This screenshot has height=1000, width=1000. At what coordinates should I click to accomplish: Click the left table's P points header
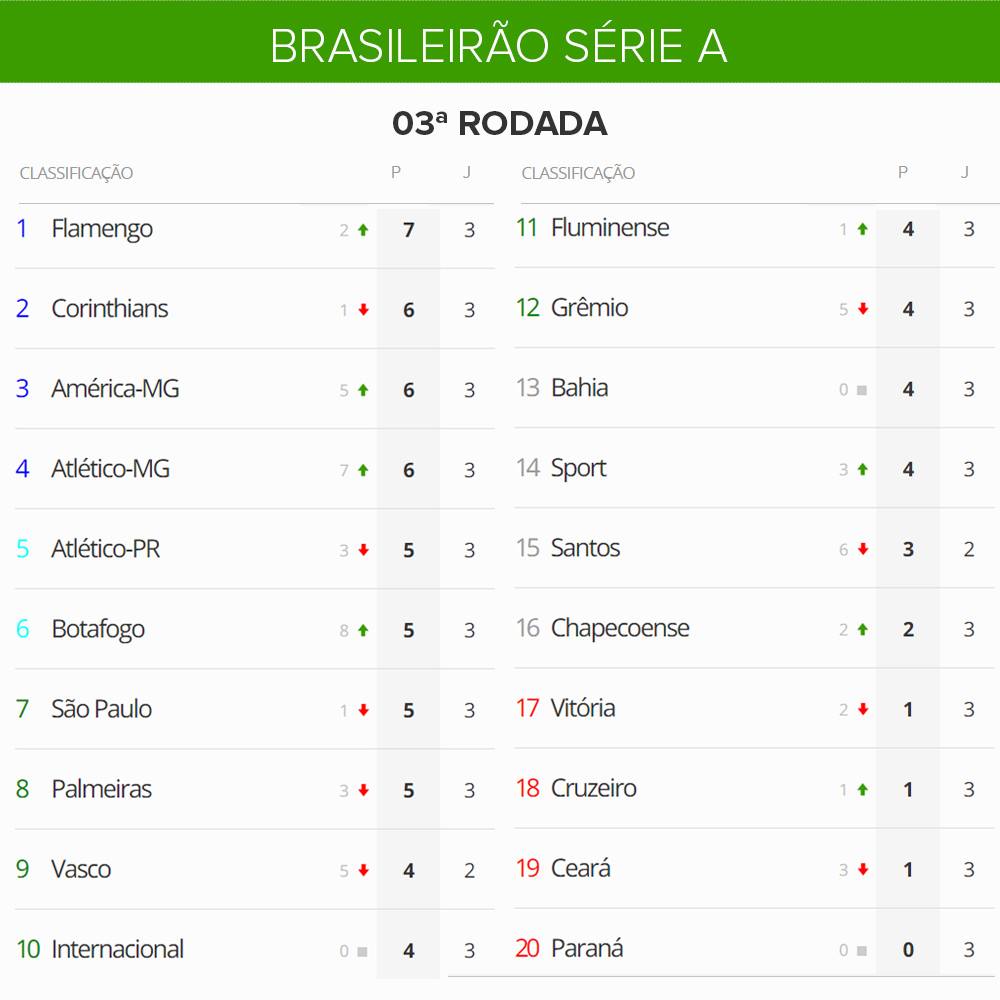(x=396, y=172)
